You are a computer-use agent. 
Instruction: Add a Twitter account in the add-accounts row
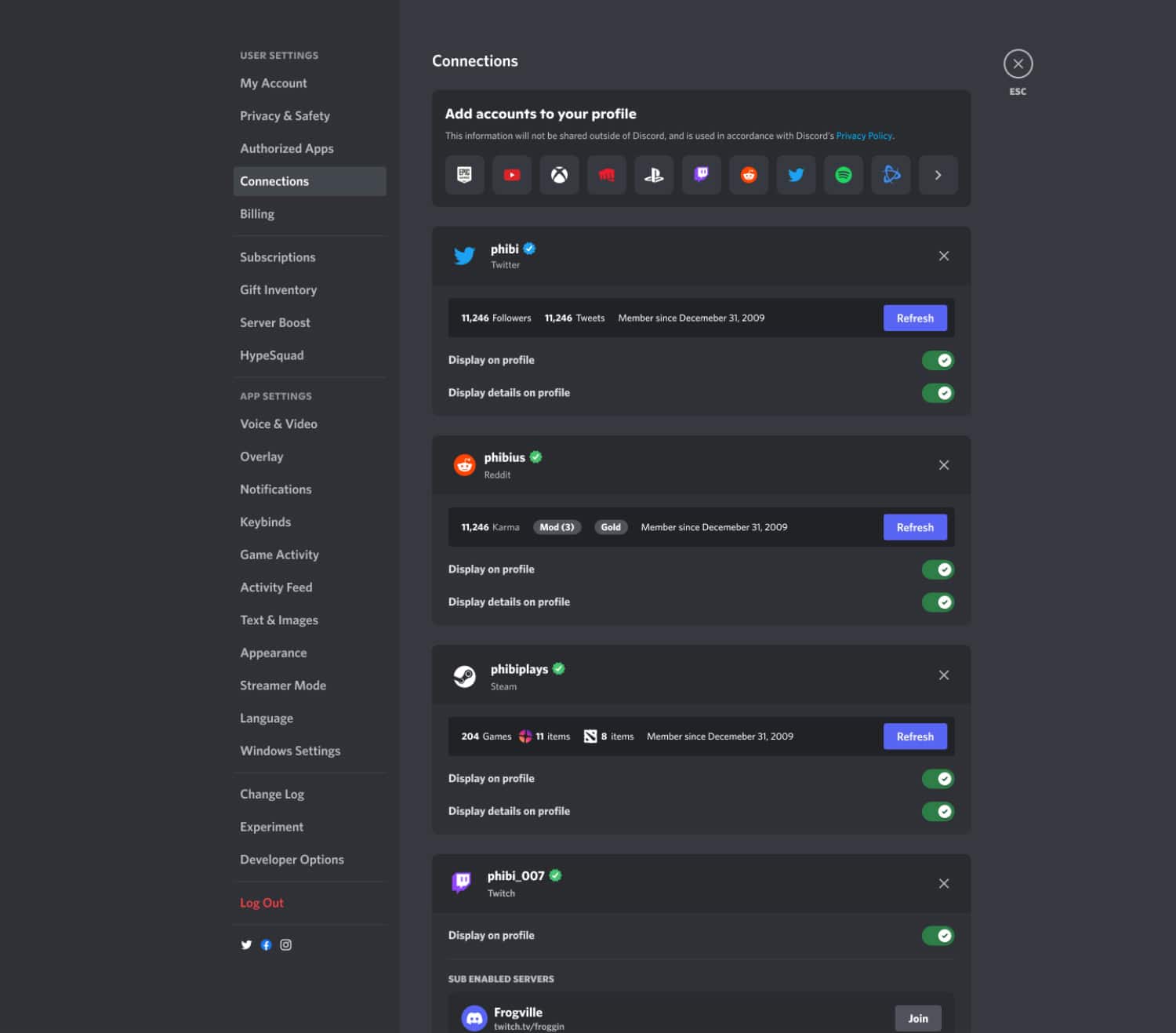[796, 175]
